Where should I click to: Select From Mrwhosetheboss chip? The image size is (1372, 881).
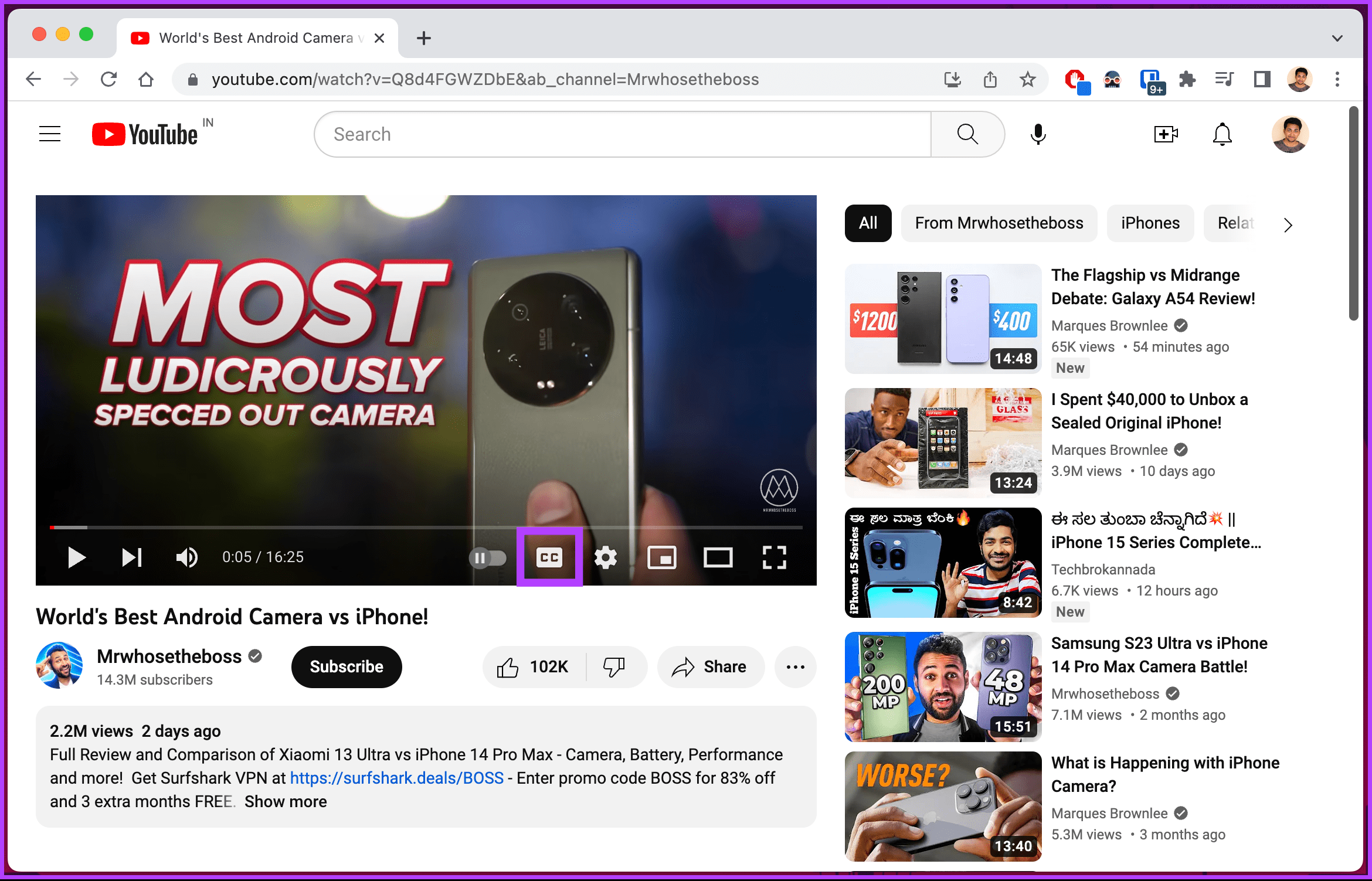coord(999,223)
